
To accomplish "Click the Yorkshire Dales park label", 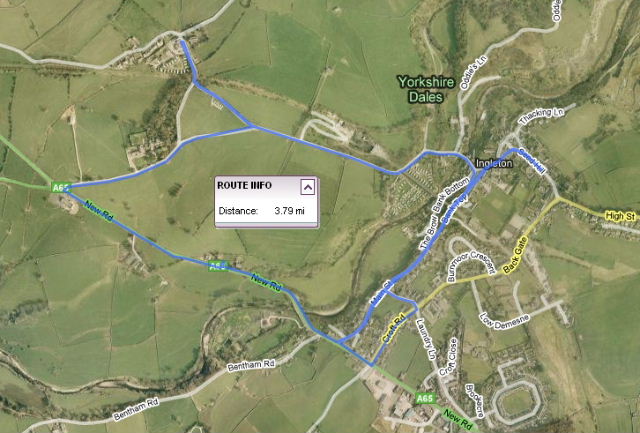I will 426,89.
